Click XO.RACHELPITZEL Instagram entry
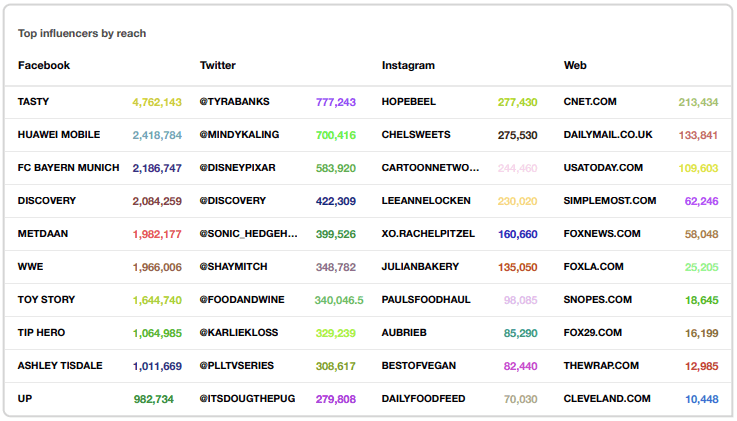 (428, 234)
